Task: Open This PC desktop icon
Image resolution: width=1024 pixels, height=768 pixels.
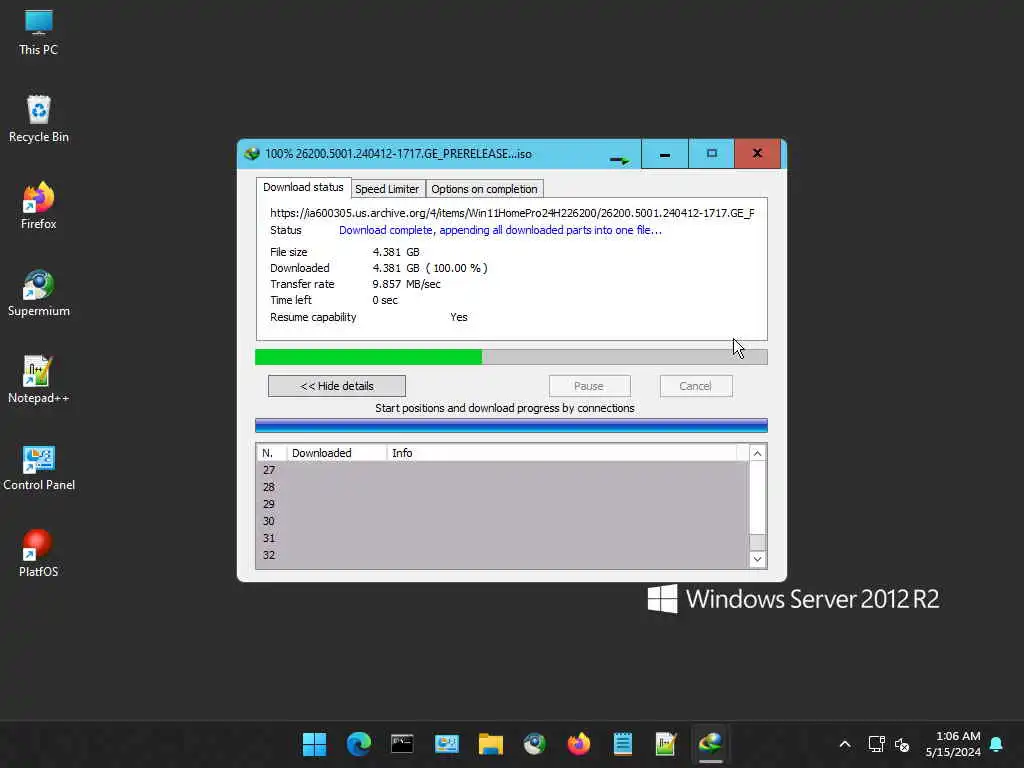Action: (x=38, y=31)
